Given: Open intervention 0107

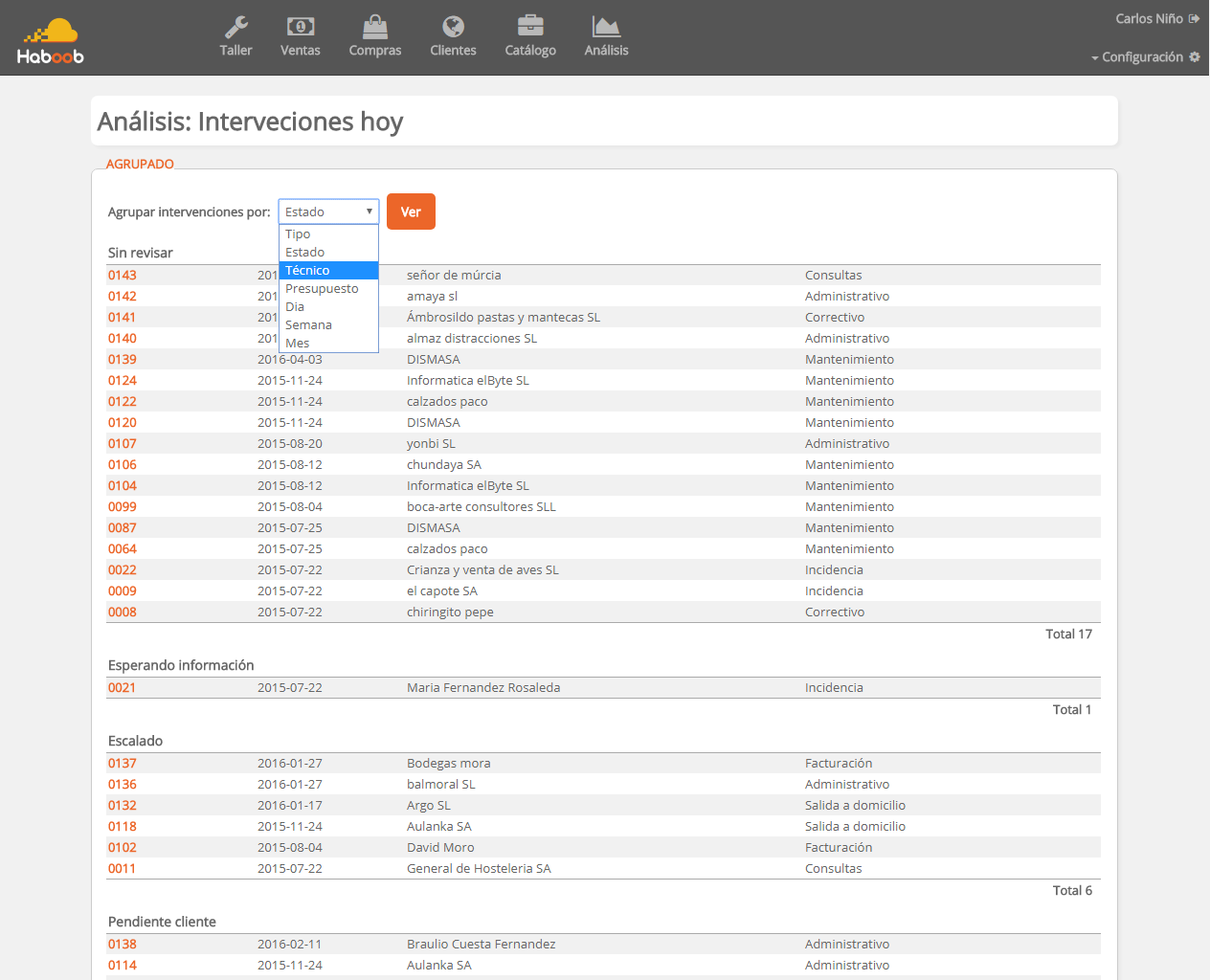Looking at the screenshot, I should tap(123, 444).
